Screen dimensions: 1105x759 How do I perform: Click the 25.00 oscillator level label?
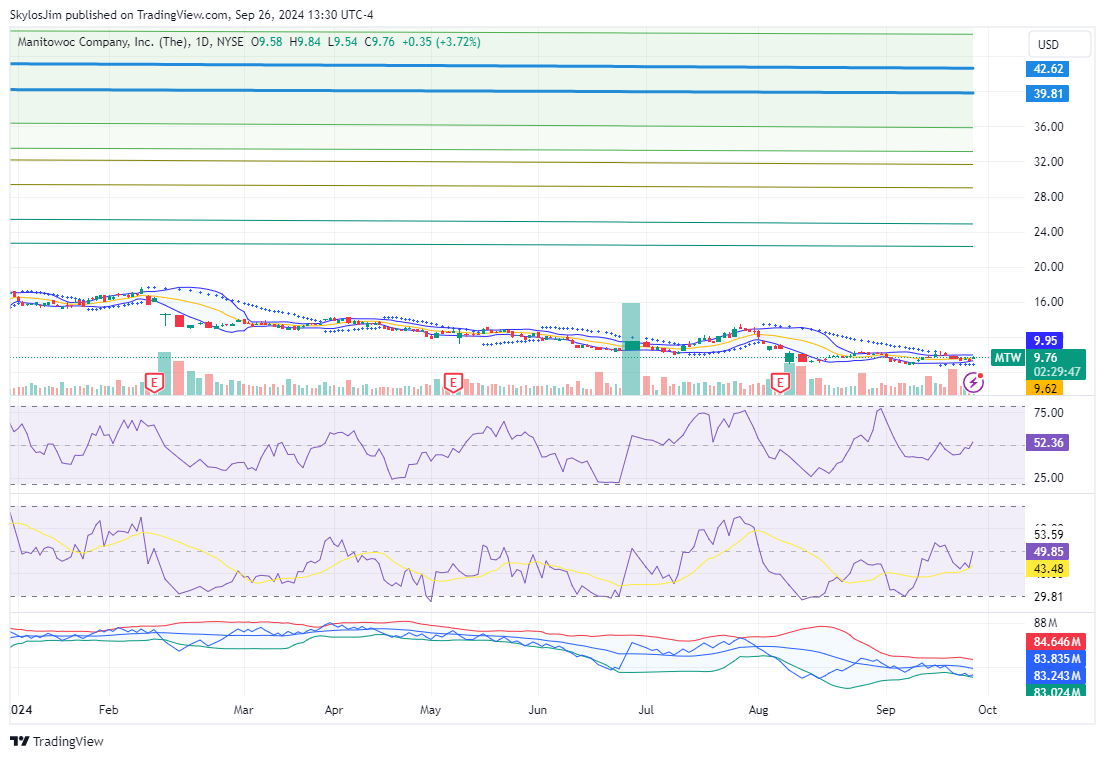[1049, 478]
